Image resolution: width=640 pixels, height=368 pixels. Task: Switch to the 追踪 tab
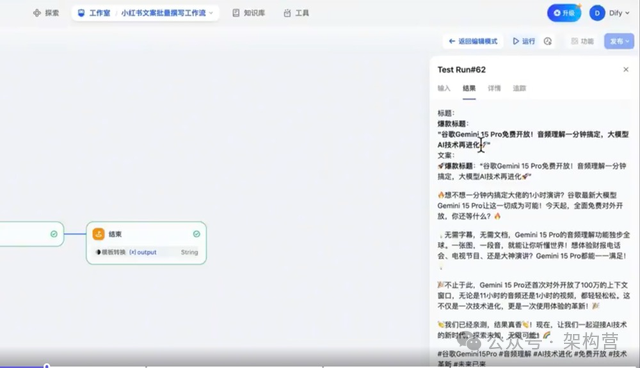519,88
